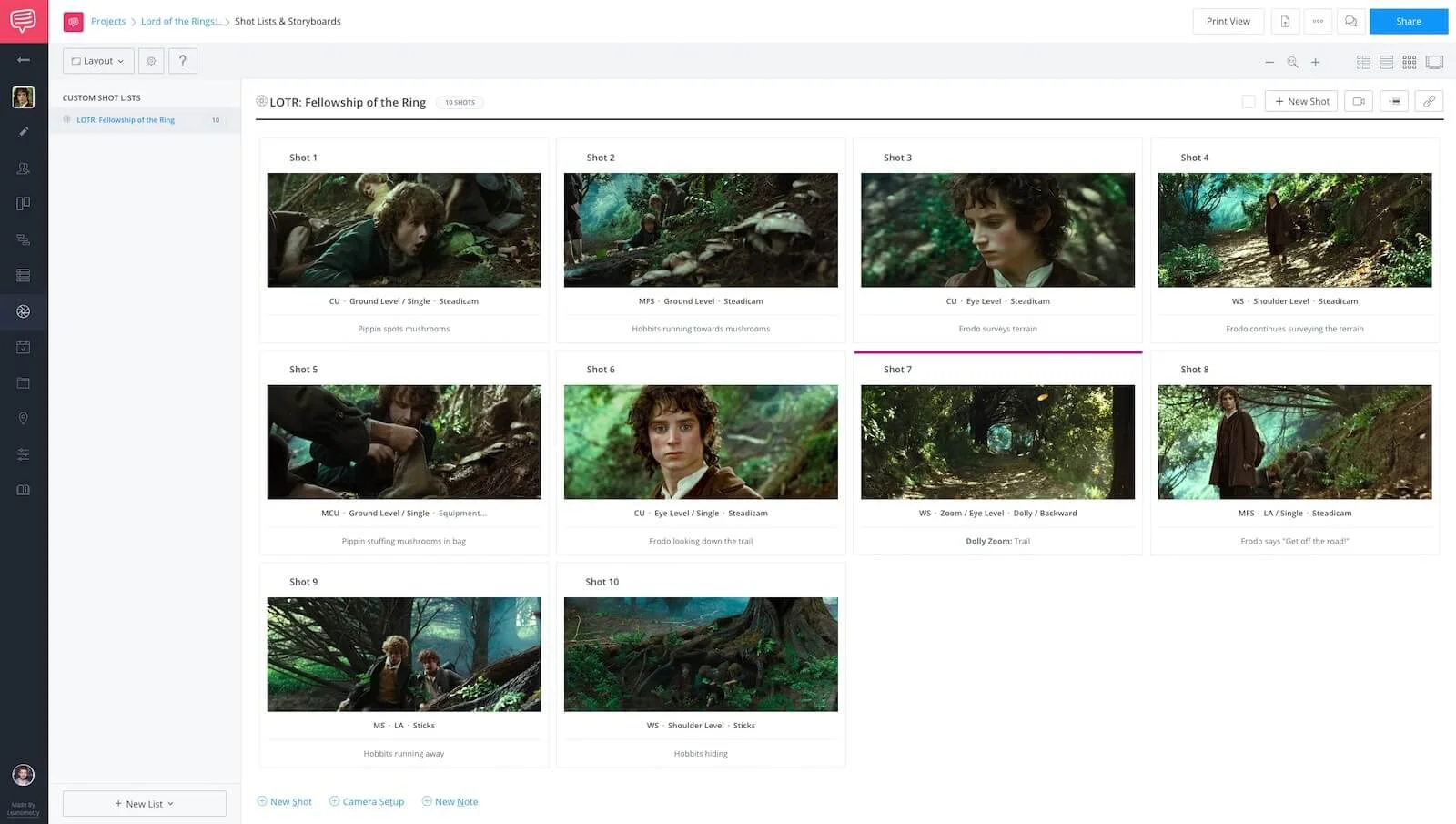Click the camera setup icon in header

click(x=1359, y=101)
